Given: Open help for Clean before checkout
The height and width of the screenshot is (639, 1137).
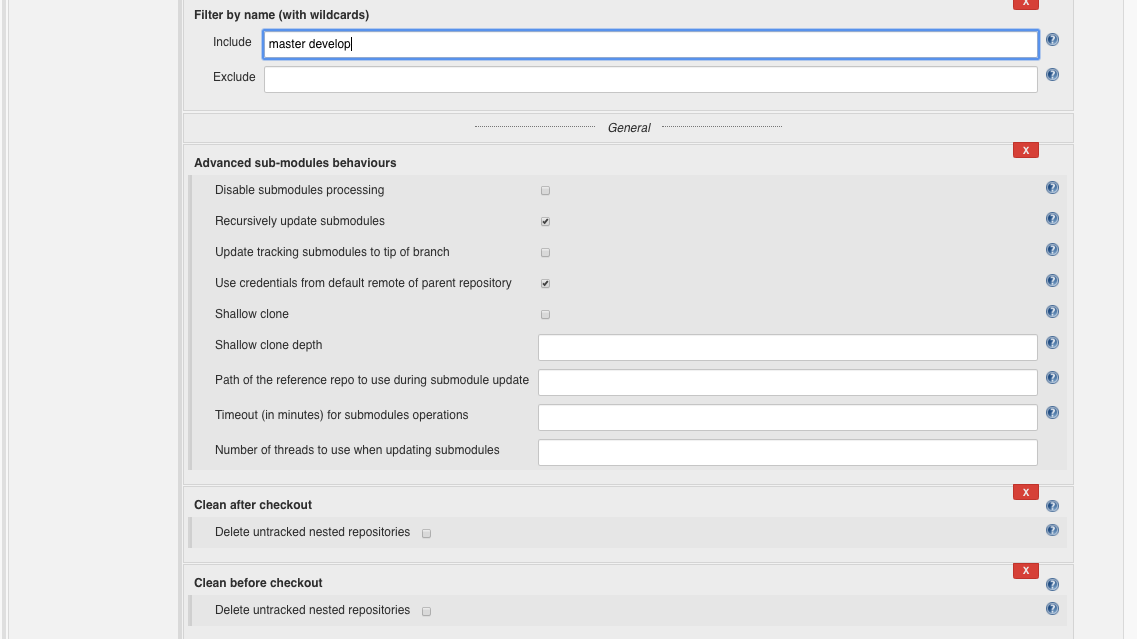Looking at the screenshot, I should [x=1052, y=584].
